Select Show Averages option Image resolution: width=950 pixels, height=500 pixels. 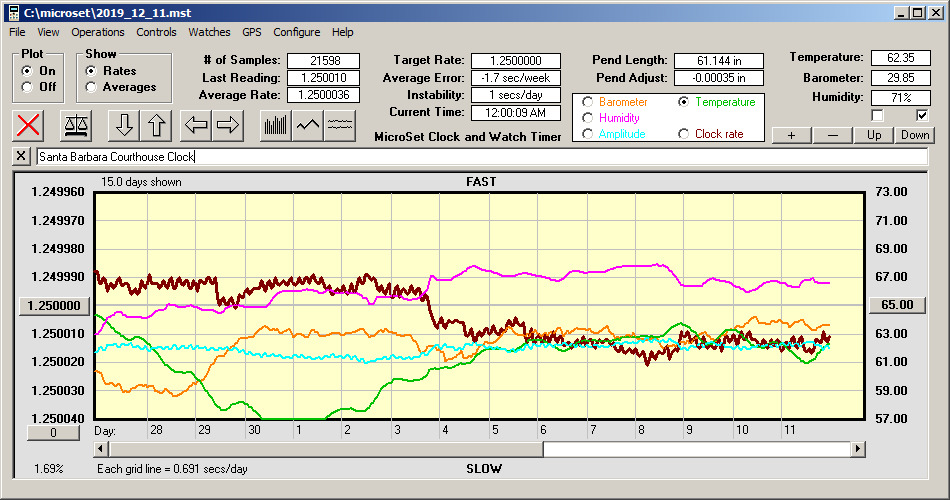click(x=91, y=87)
